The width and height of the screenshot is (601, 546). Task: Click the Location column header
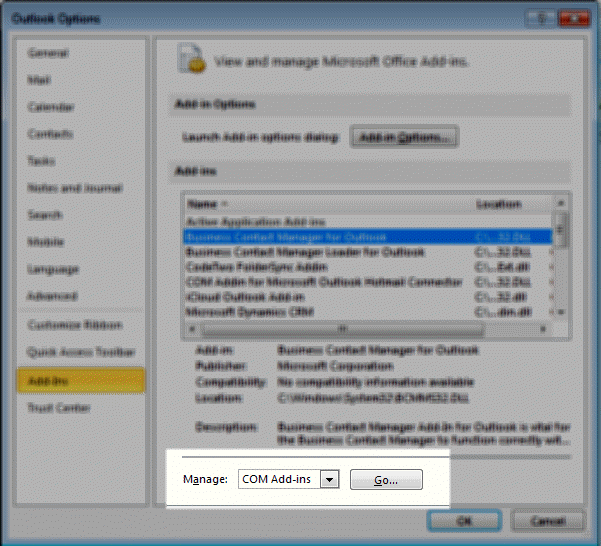[498, 204]
